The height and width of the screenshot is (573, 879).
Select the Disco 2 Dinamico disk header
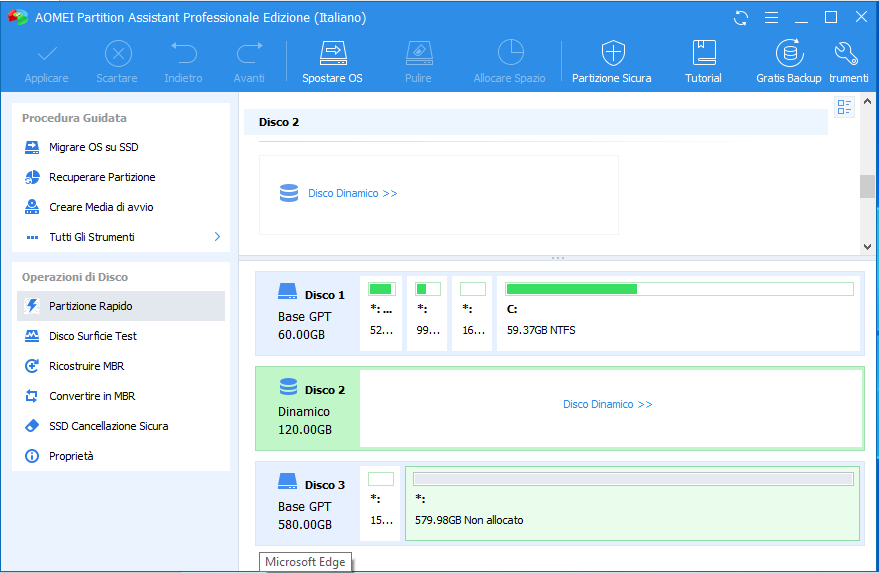[308, 409]
